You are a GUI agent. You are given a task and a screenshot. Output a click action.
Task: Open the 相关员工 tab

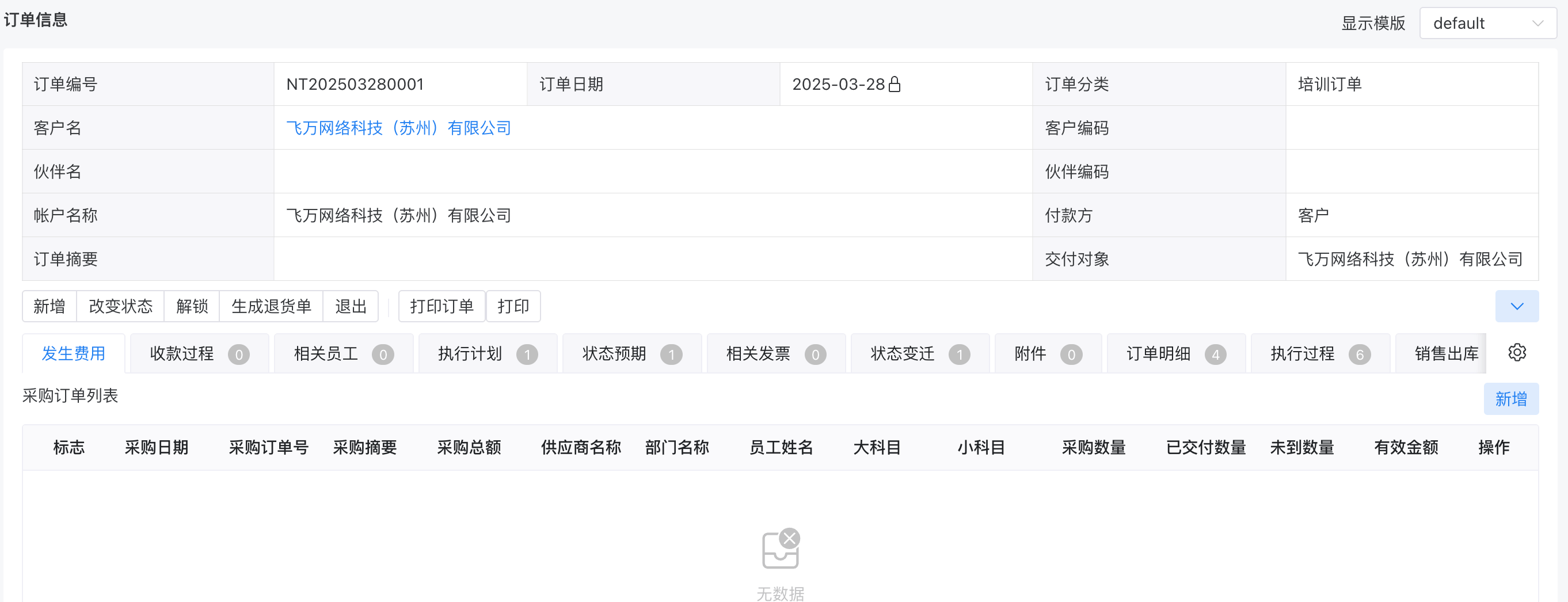342,353
